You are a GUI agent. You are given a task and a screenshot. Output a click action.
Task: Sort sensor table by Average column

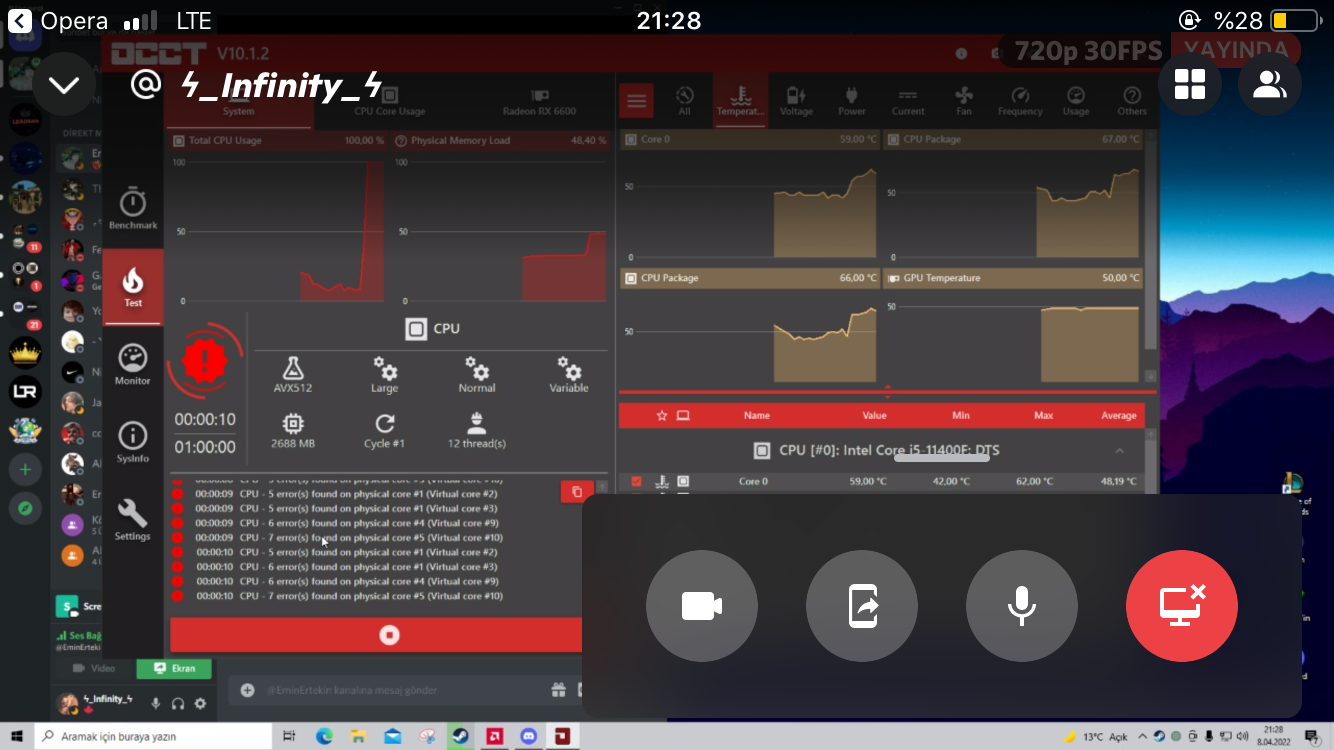pos(1118,415)
